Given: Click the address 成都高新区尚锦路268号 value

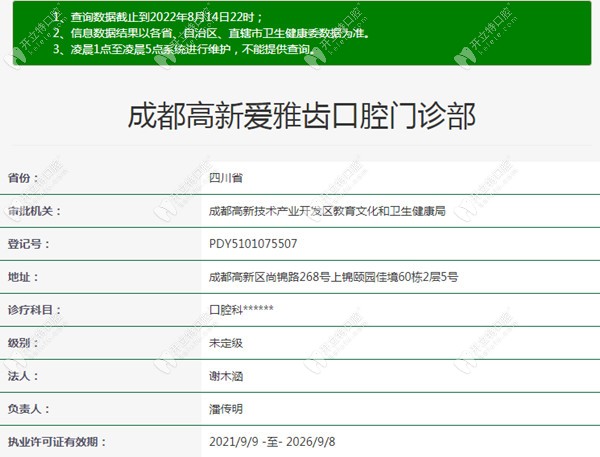Looking at the screenshot, I should 333,277.
